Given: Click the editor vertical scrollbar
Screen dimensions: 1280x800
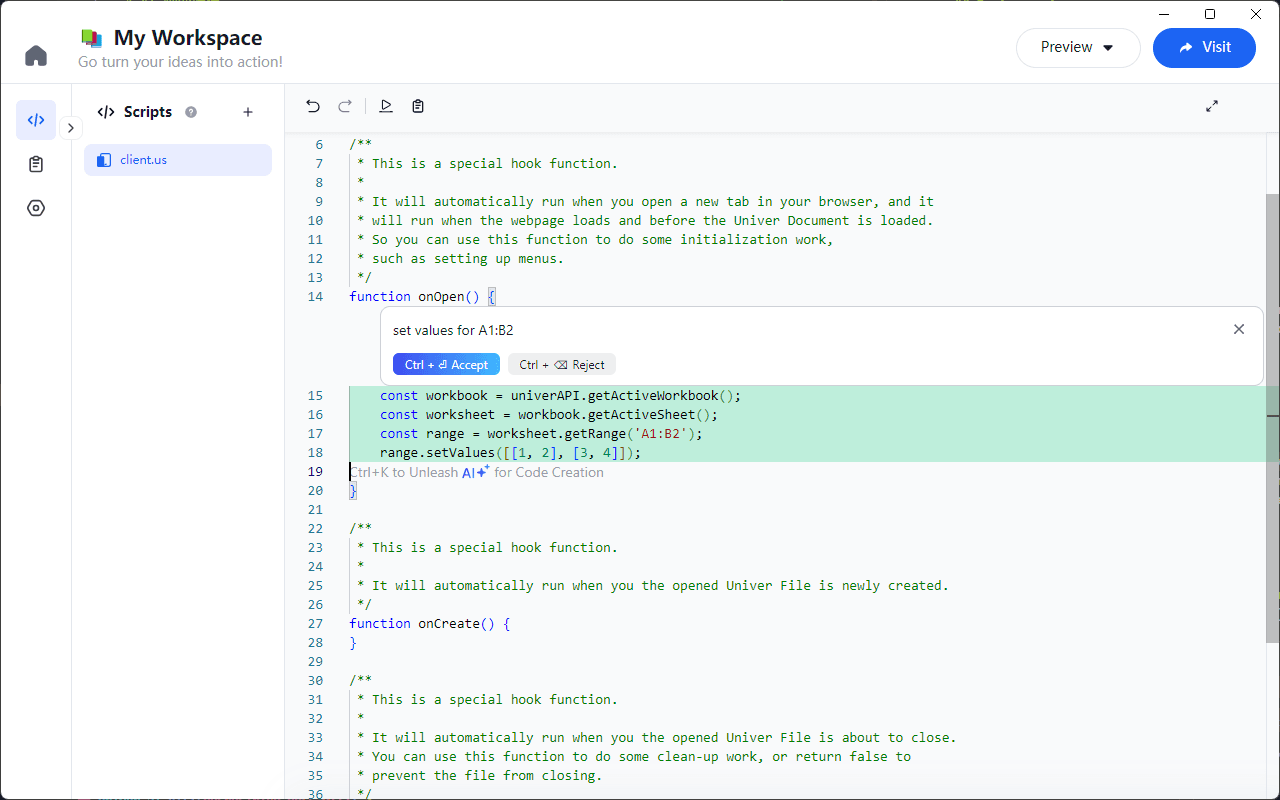Looking at the screenshot, I should [1272, 418].
